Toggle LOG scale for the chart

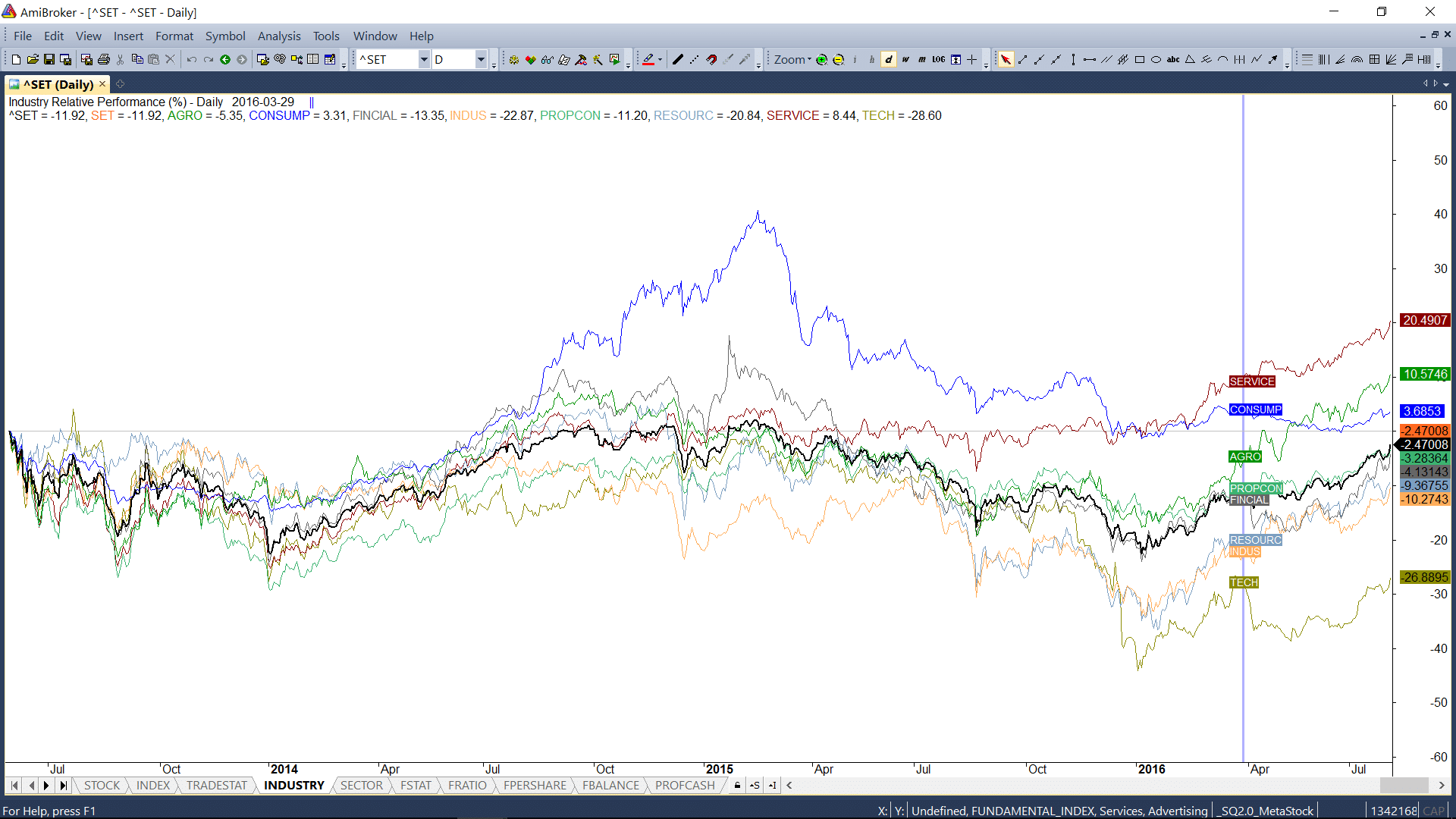tap(939, 59)
